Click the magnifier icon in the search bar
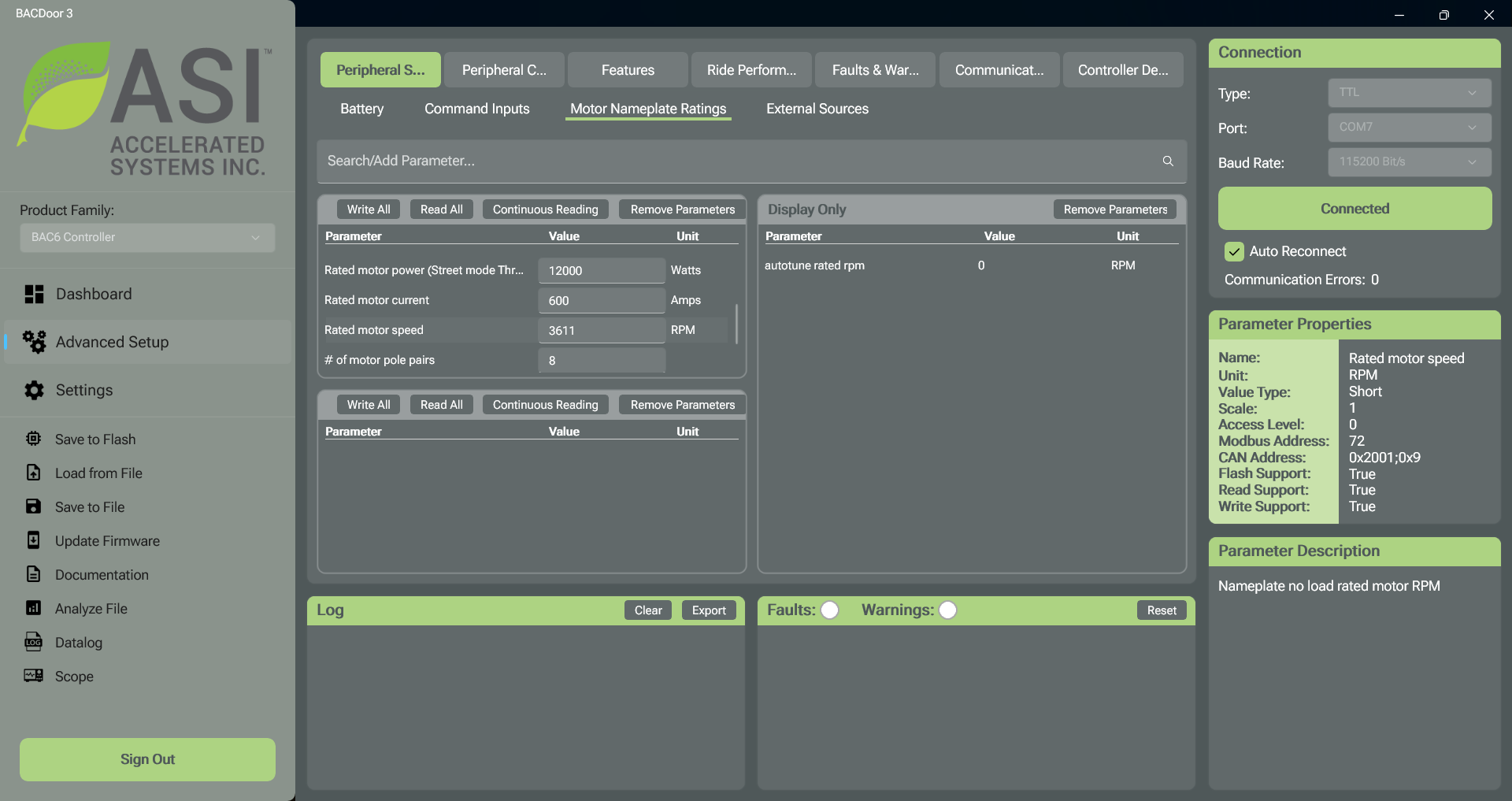The height and width of the screenshot is (801, 1512). [x=1168, y=161]
